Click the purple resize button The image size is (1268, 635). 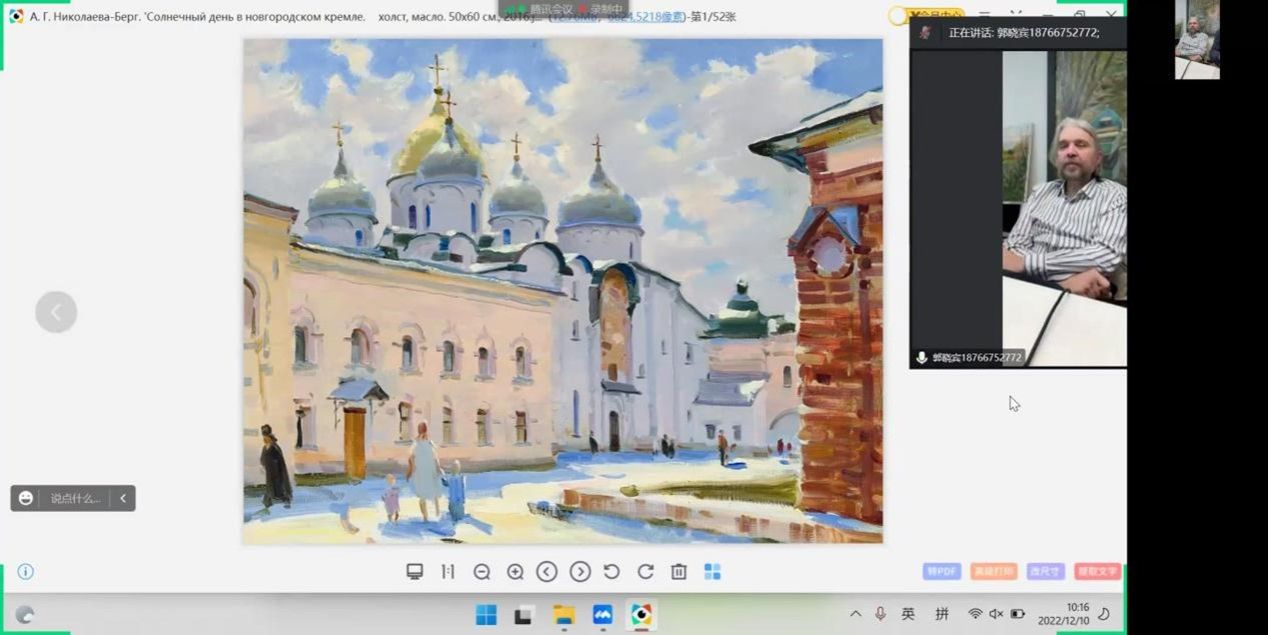(x=1045, y=571)
